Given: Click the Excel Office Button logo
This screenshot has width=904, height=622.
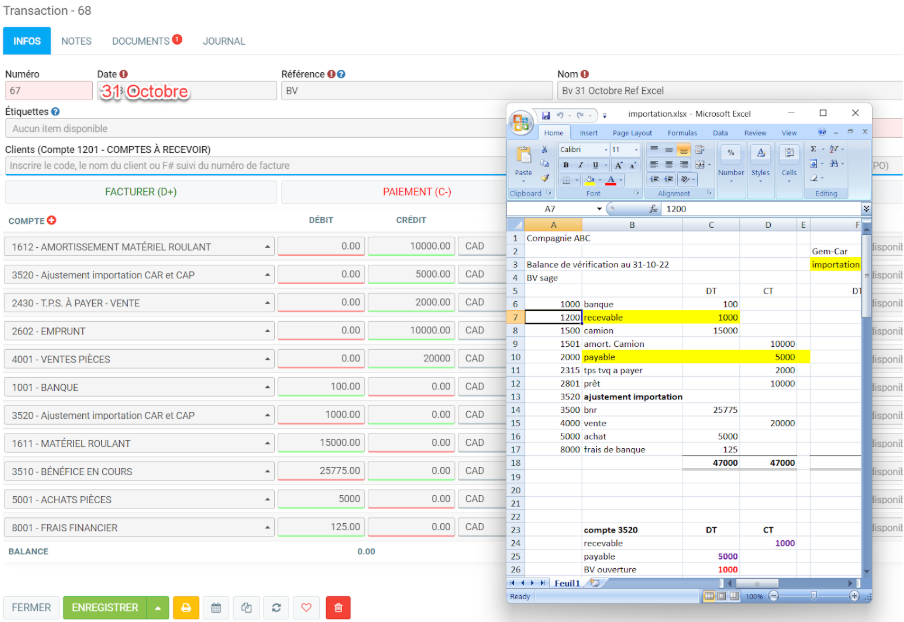Looking at the screenshot, I should (521, 122).
